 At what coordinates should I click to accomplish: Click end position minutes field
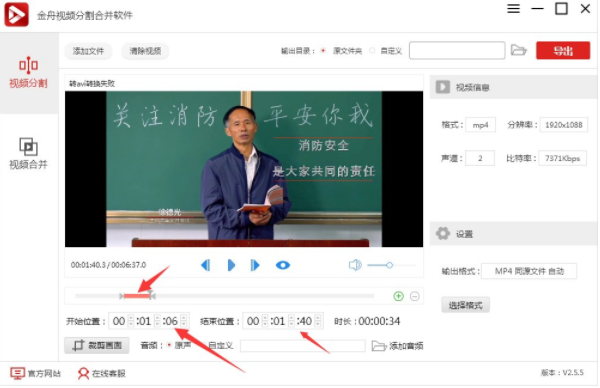[279, 321]
